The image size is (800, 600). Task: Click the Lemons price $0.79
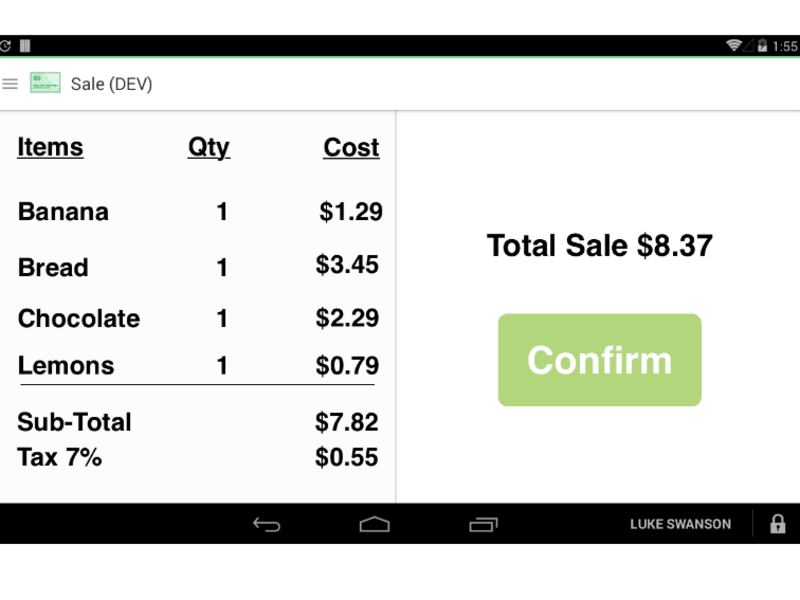pos(347,365)
